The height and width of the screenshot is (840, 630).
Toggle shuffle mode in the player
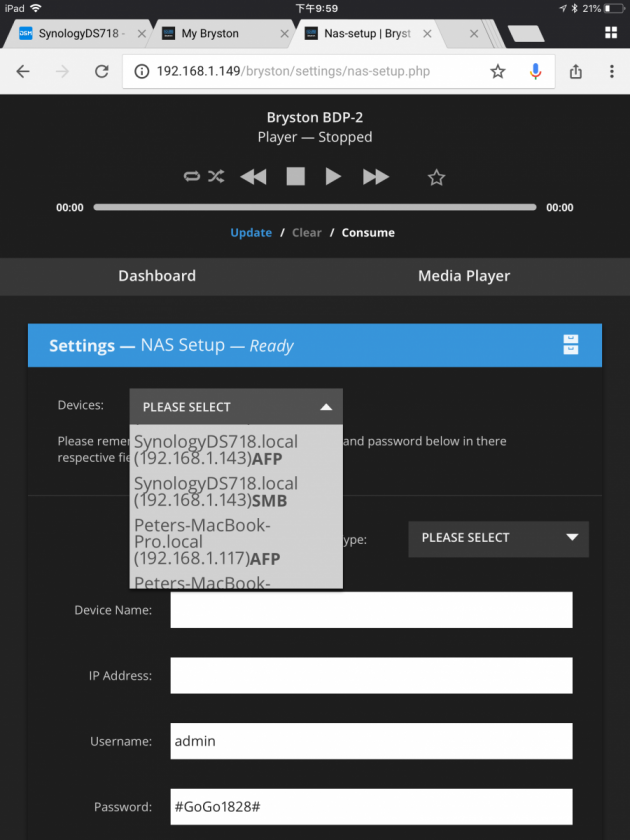click(x=216, y=176)
